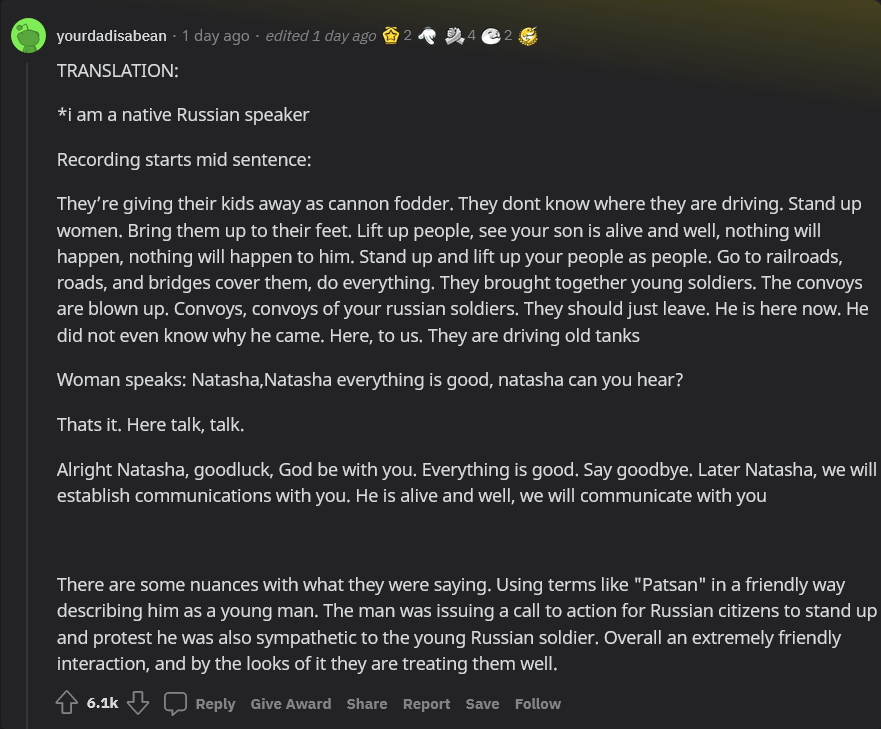The width and height of the screenshot is (881, 729).
Task: Click the 'edited 1 day ago' label
Action: click(320, 36)
